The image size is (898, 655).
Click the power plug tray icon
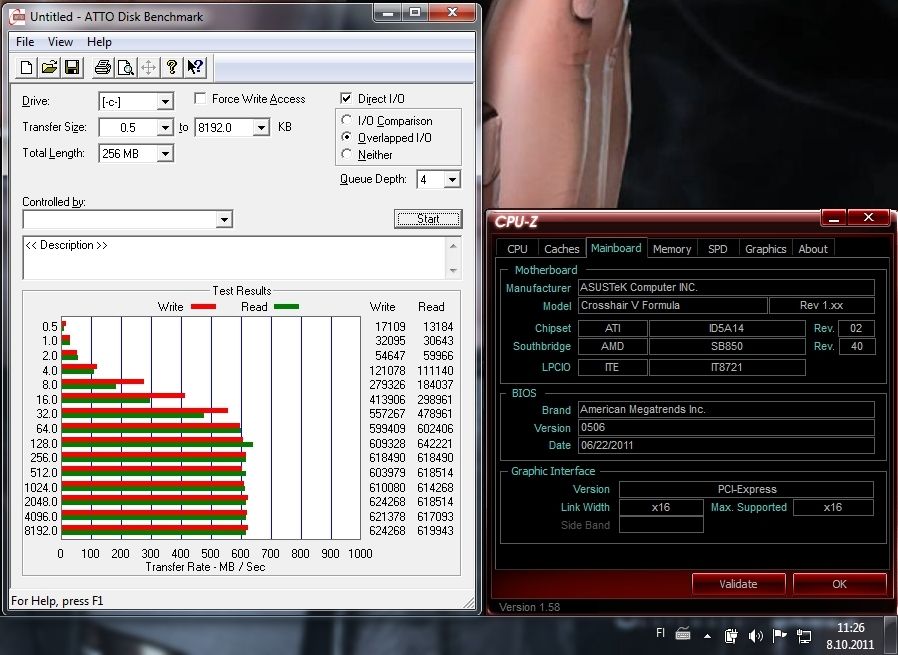[x=731, y=635]
